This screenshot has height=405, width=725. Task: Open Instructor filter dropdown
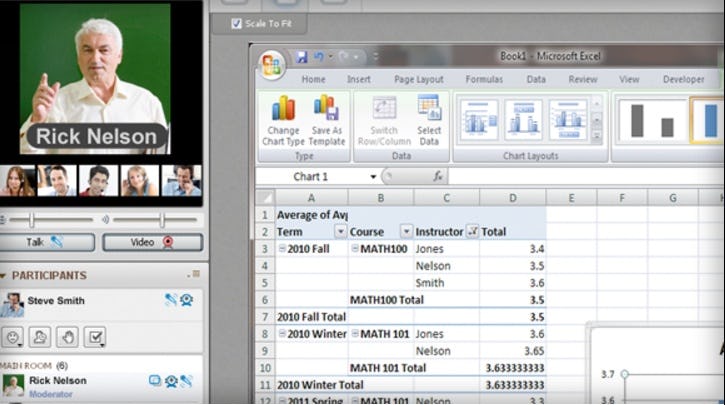click(472, 231)
